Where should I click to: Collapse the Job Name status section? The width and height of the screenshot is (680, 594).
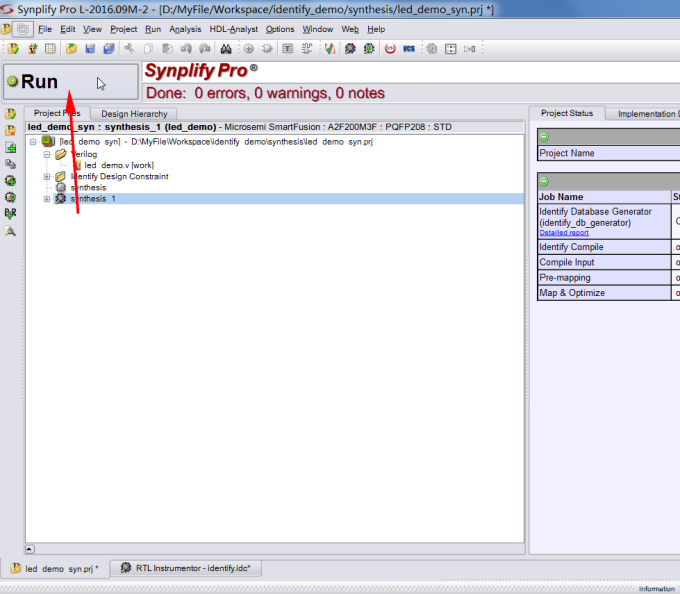544,181
